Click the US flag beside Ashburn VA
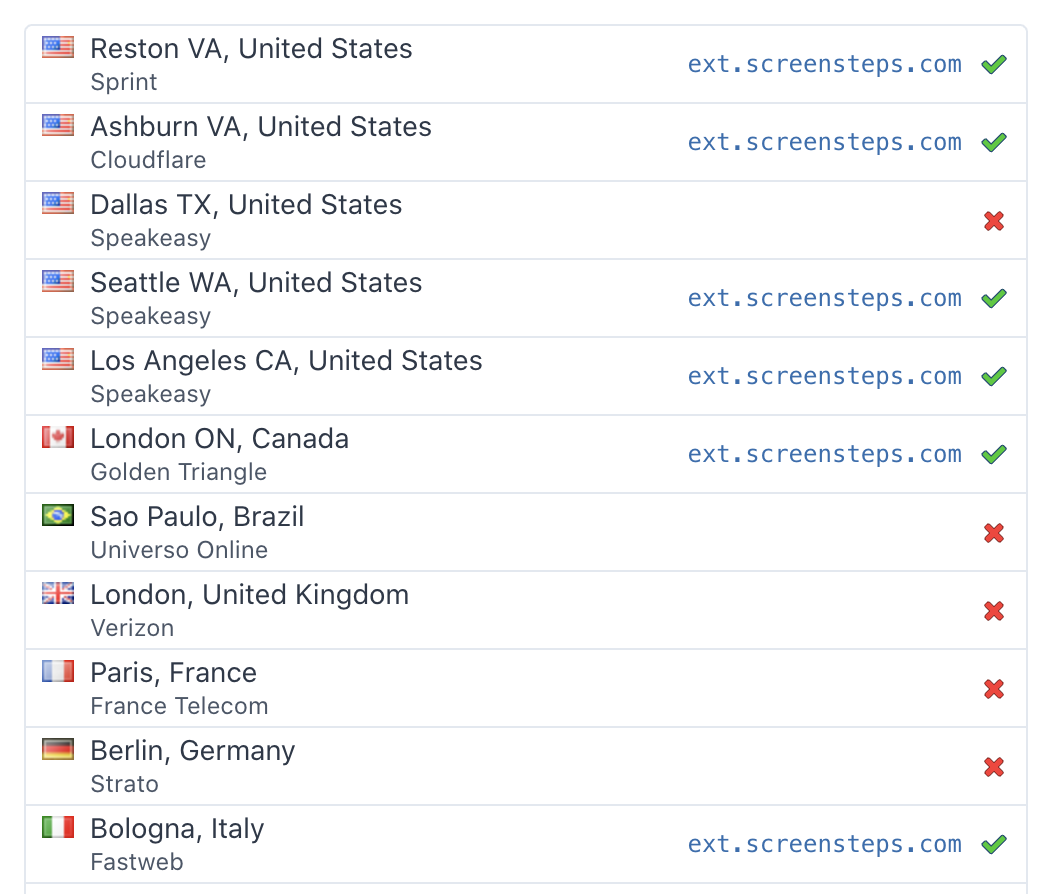This screenshot has height=894, width=1052. [58, 125]
